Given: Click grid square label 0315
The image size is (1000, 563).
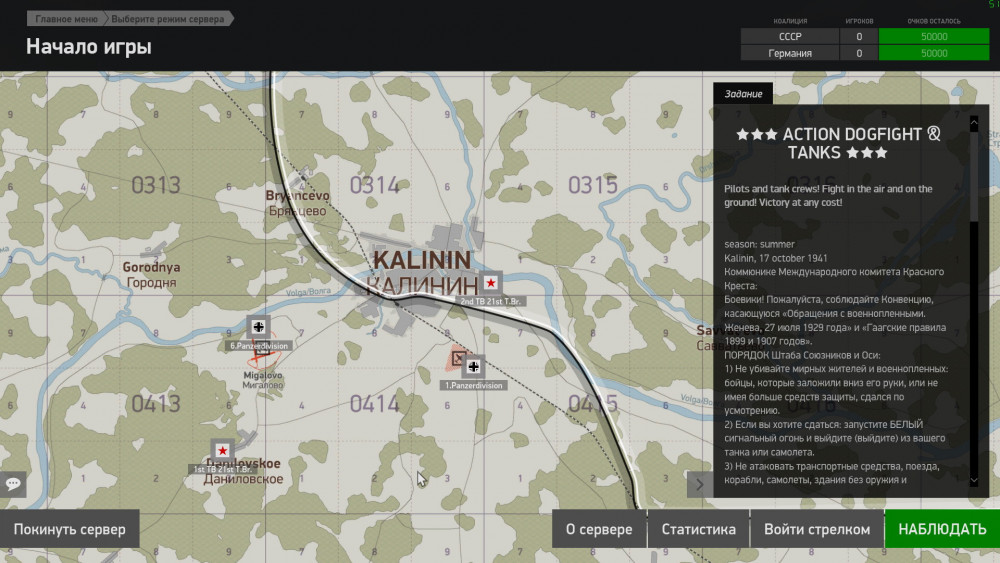Looking at the screenshot, I should [x=593, y=186].
